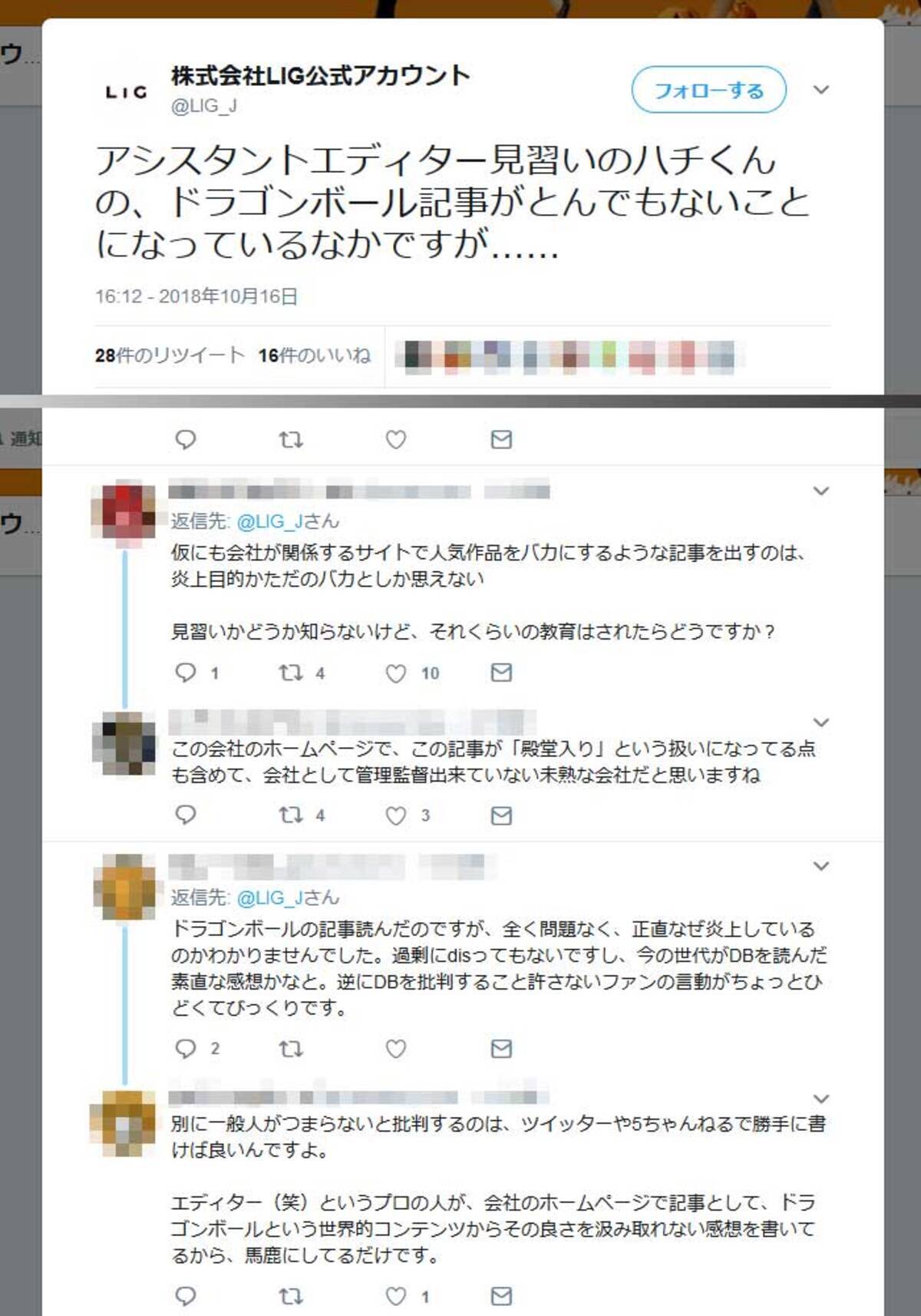Retweet the main LIG official tweet
Viewport: 921px width, 1316px height.
coord(291,439)
